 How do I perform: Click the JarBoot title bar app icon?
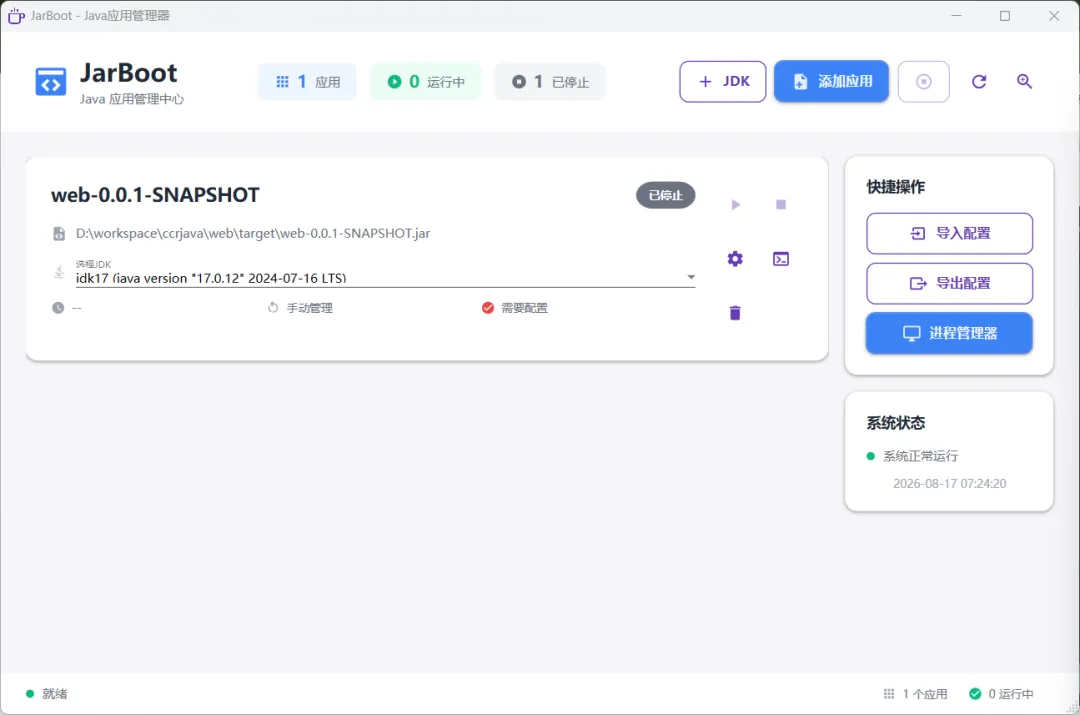16,15
